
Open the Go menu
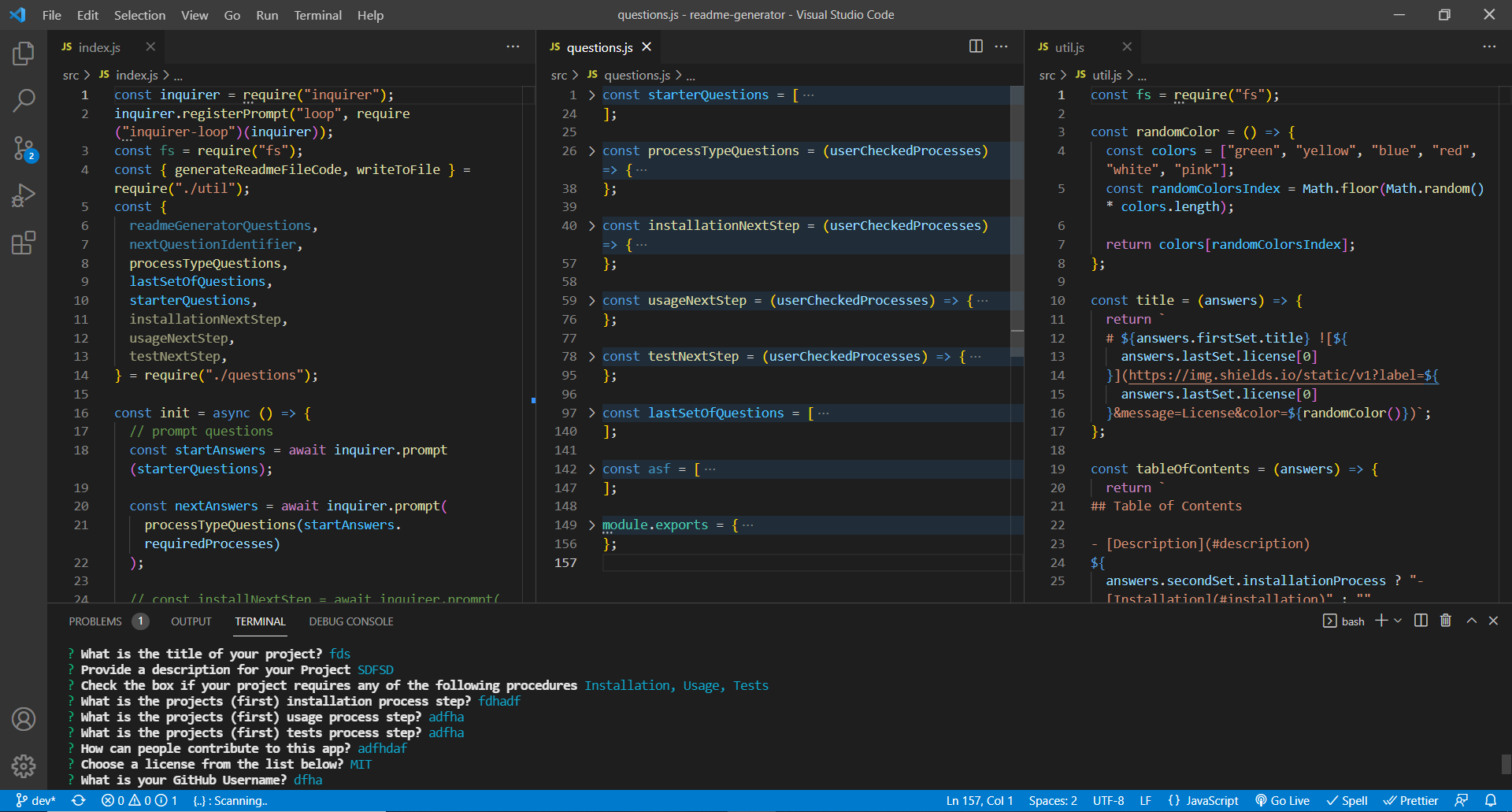(232, 15)
